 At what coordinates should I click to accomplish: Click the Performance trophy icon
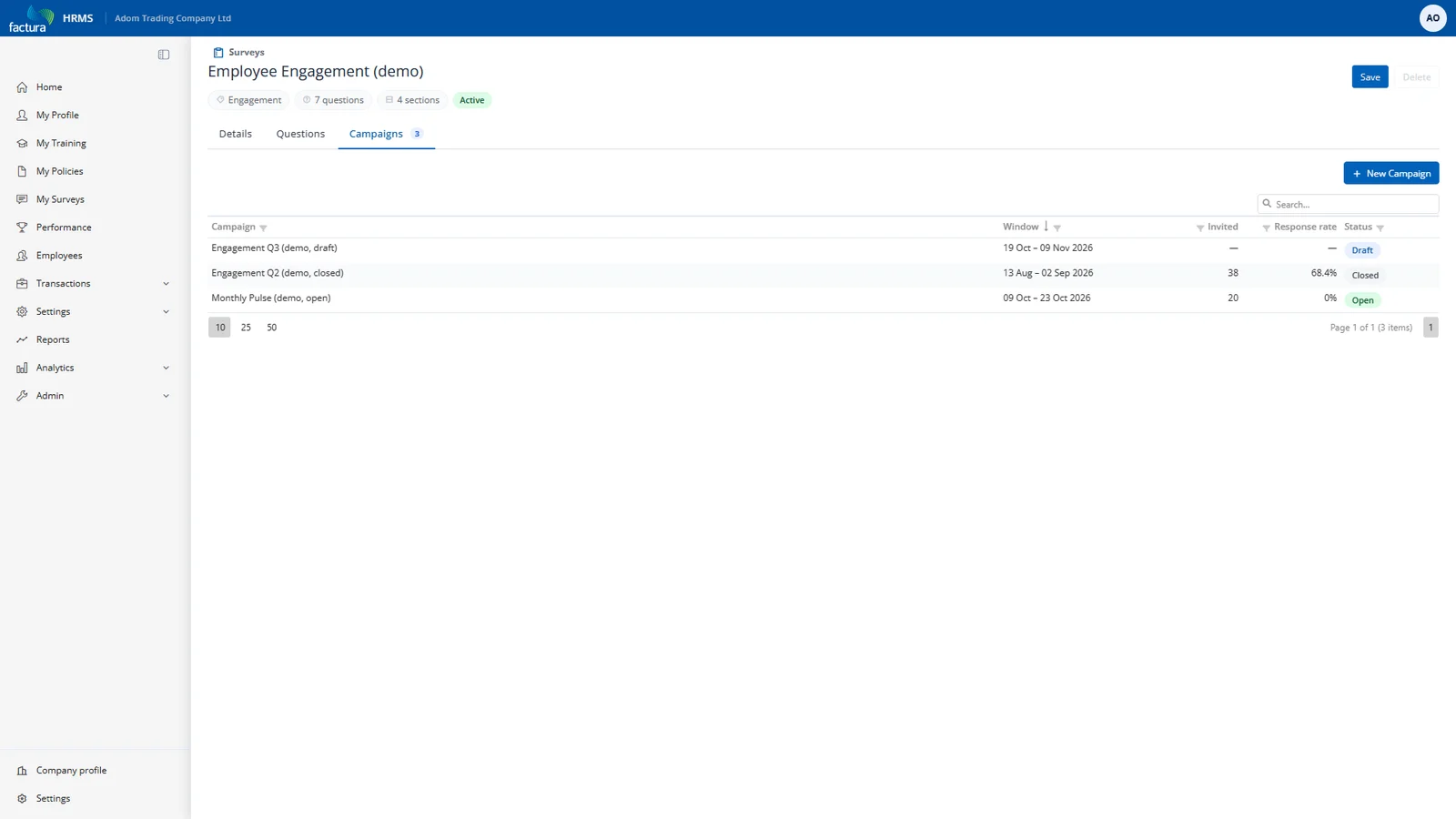point(22,227)
